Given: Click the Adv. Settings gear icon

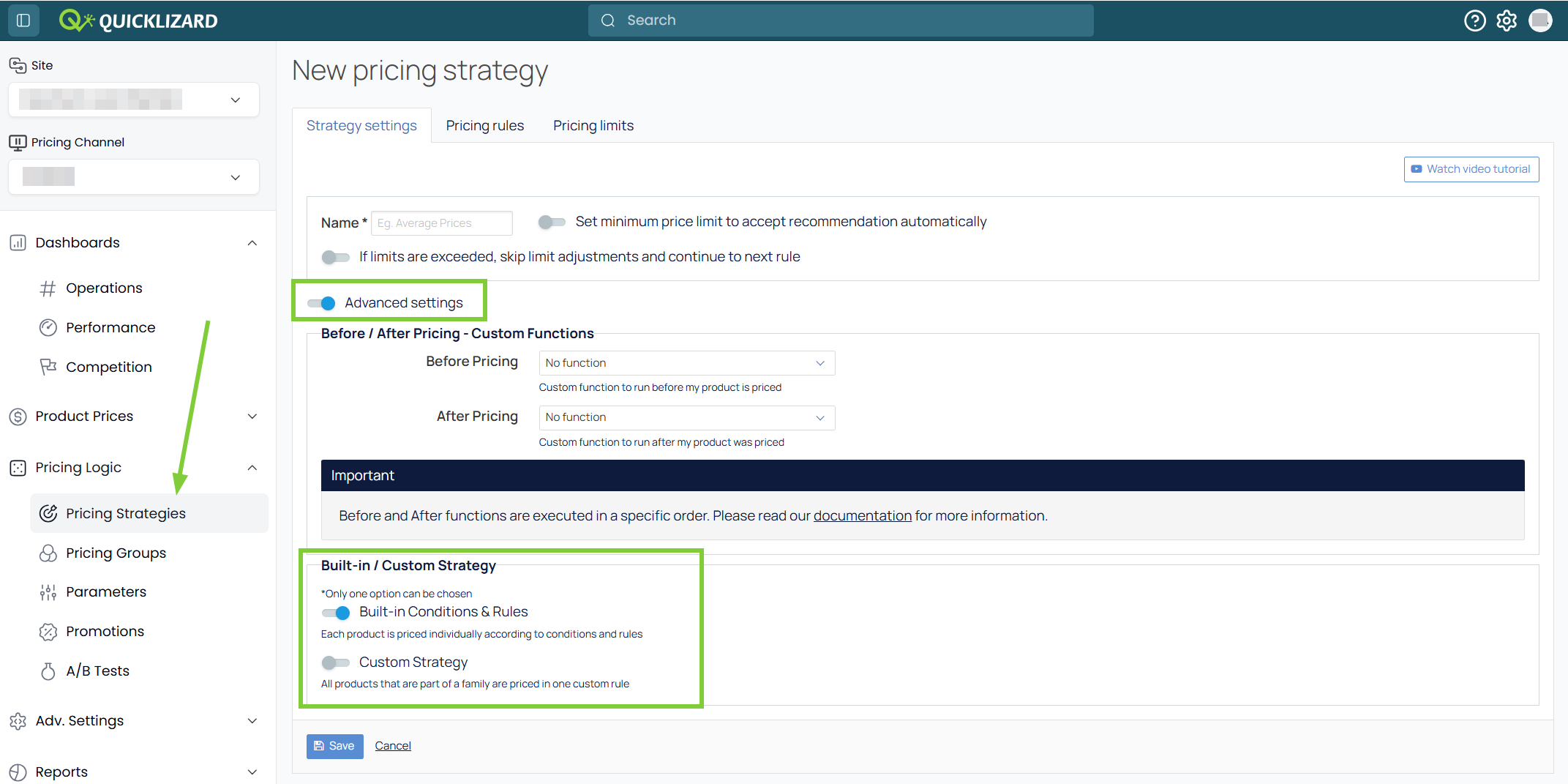Looking at the screenshot, I should click(18, 721).
